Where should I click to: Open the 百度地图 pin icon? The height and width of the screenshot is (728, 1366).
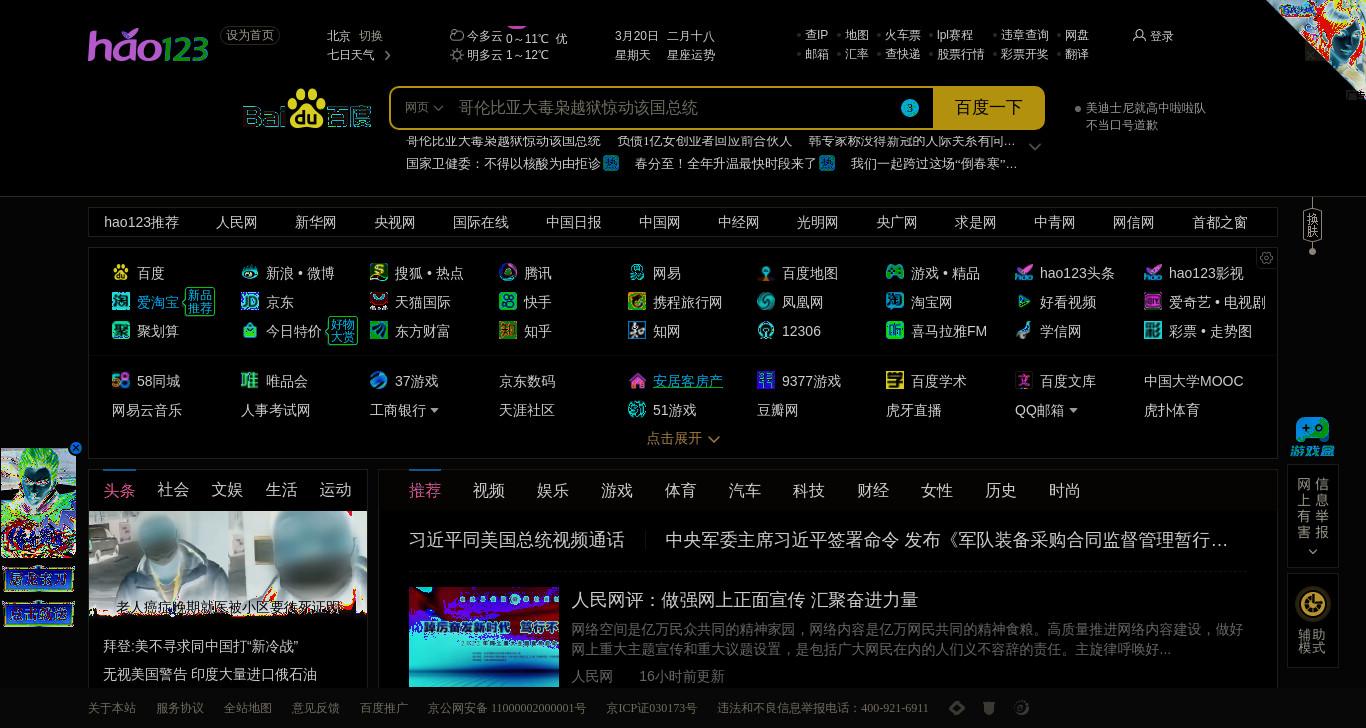click(x=766, y=272)
